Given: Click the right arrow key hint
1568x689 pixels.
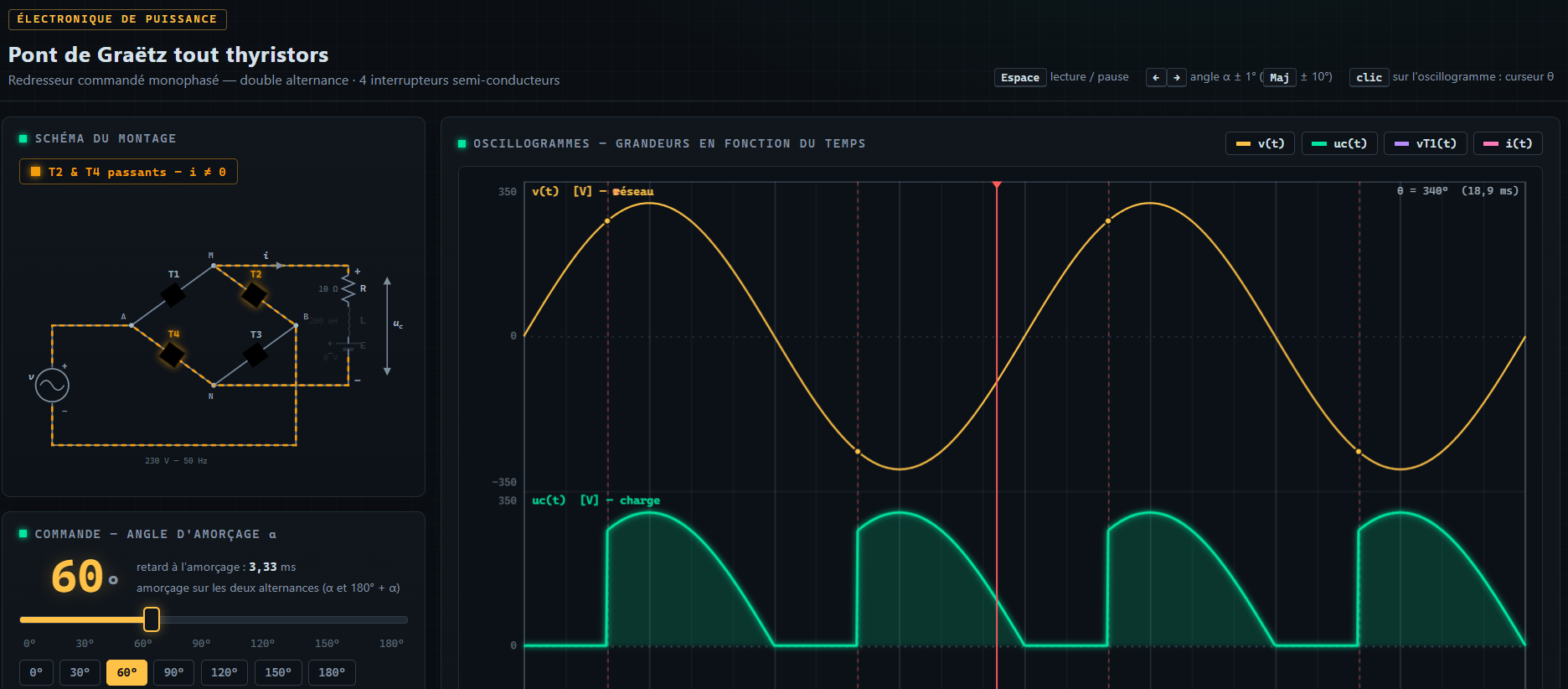Looking at the screenshot, I should pyautogui.click(x=1177, y=77).
